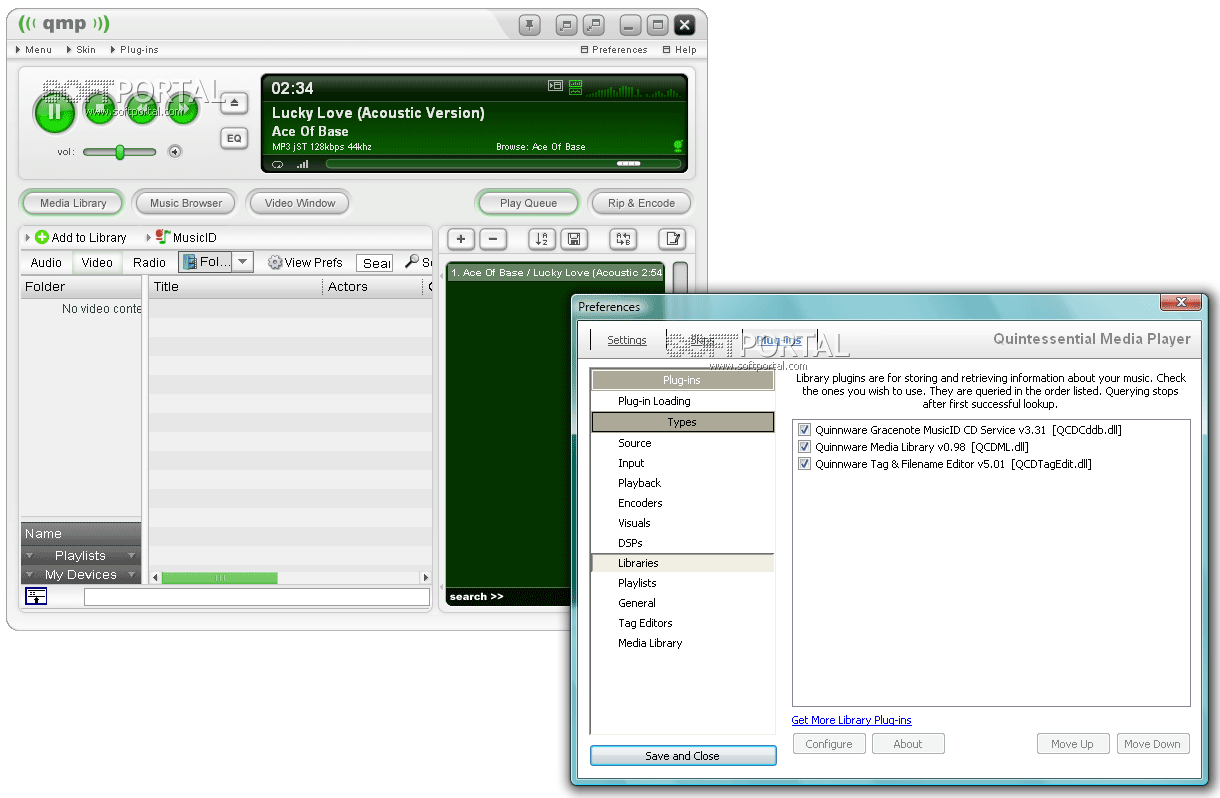Click the repeat icon in the display
Viewport: 1220px width, 798px height.
click(277, 164)
